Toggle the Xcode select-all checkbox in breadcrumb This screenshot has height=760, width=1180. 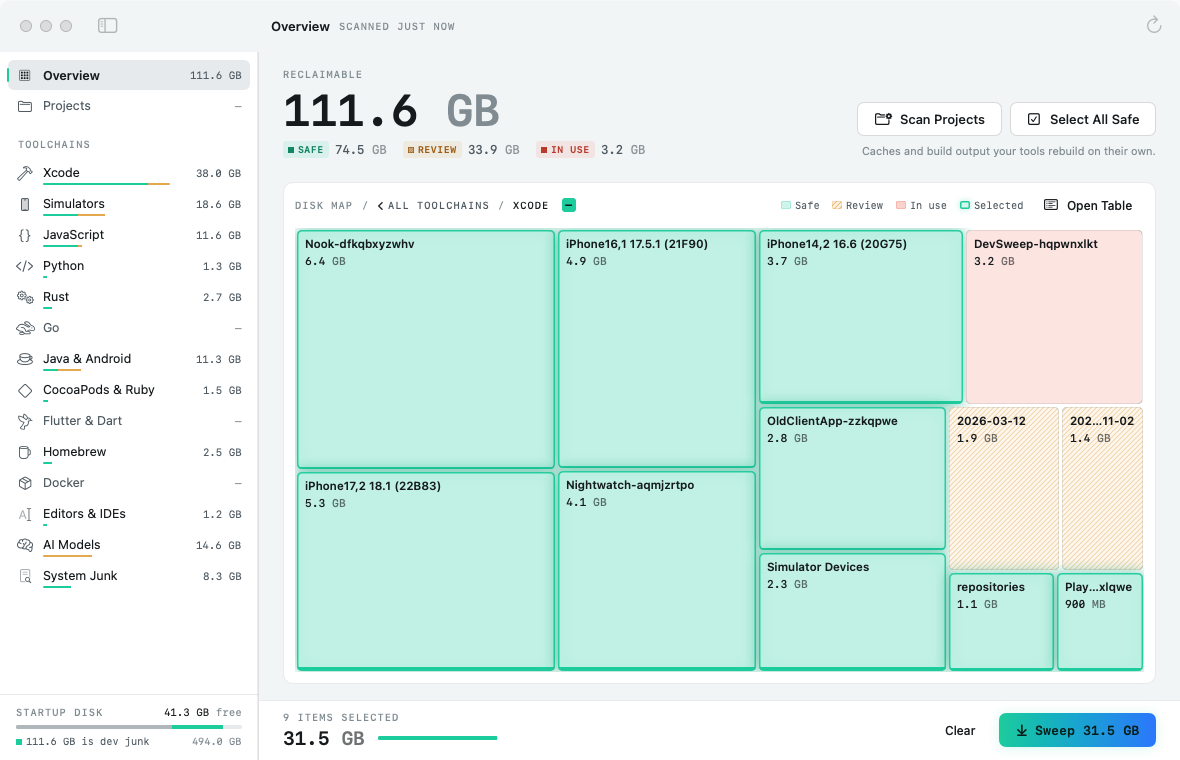569,205
